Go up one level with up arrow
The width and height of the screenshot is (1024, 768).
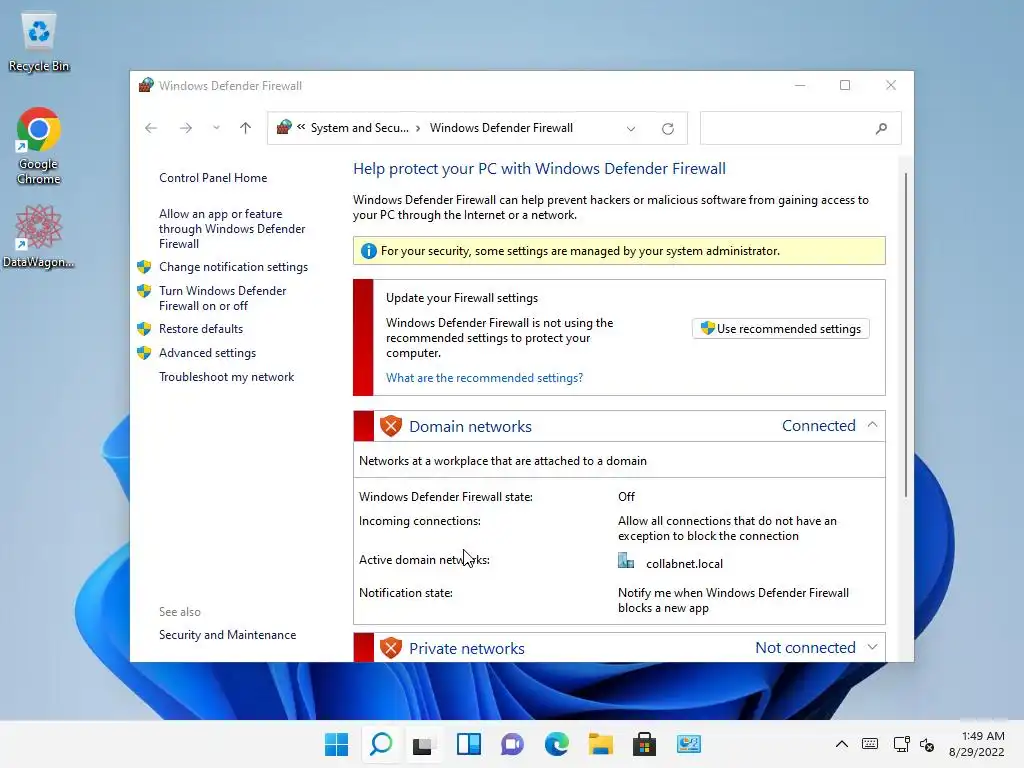pos(245,128)
